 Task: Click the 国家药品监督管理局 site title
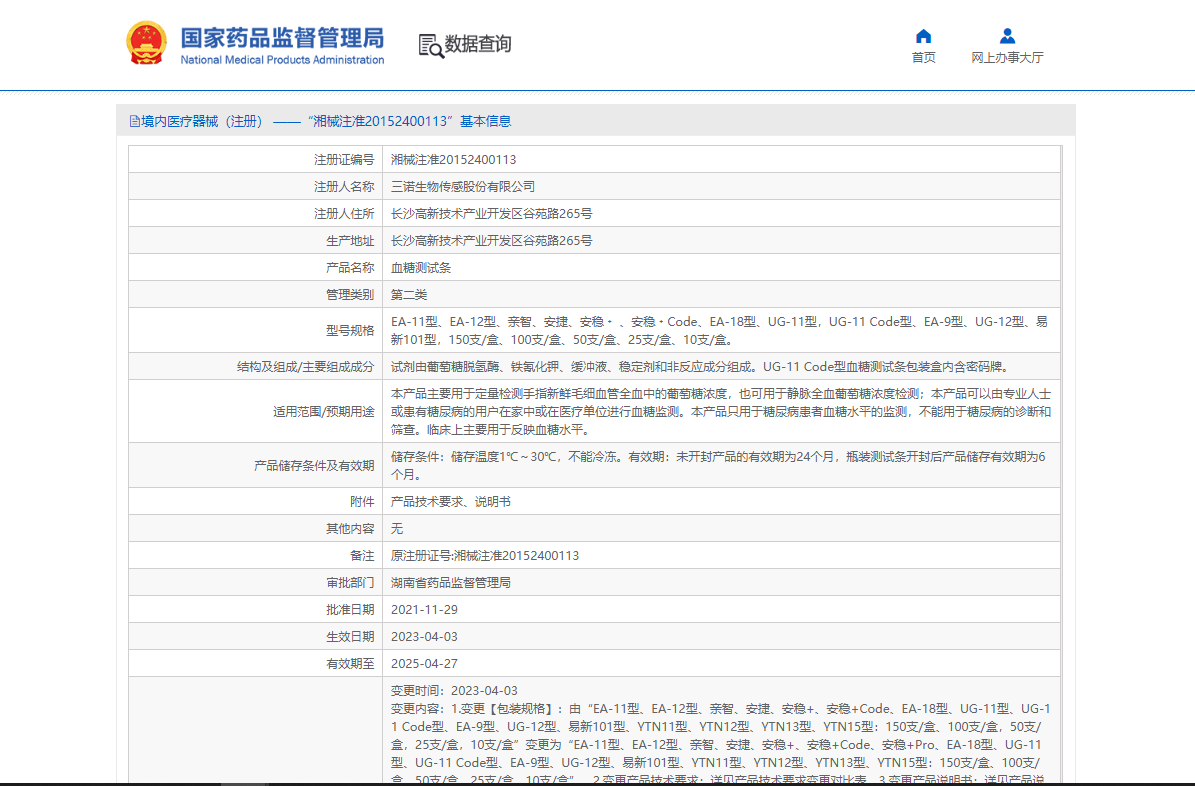click(x=282, y=37)
